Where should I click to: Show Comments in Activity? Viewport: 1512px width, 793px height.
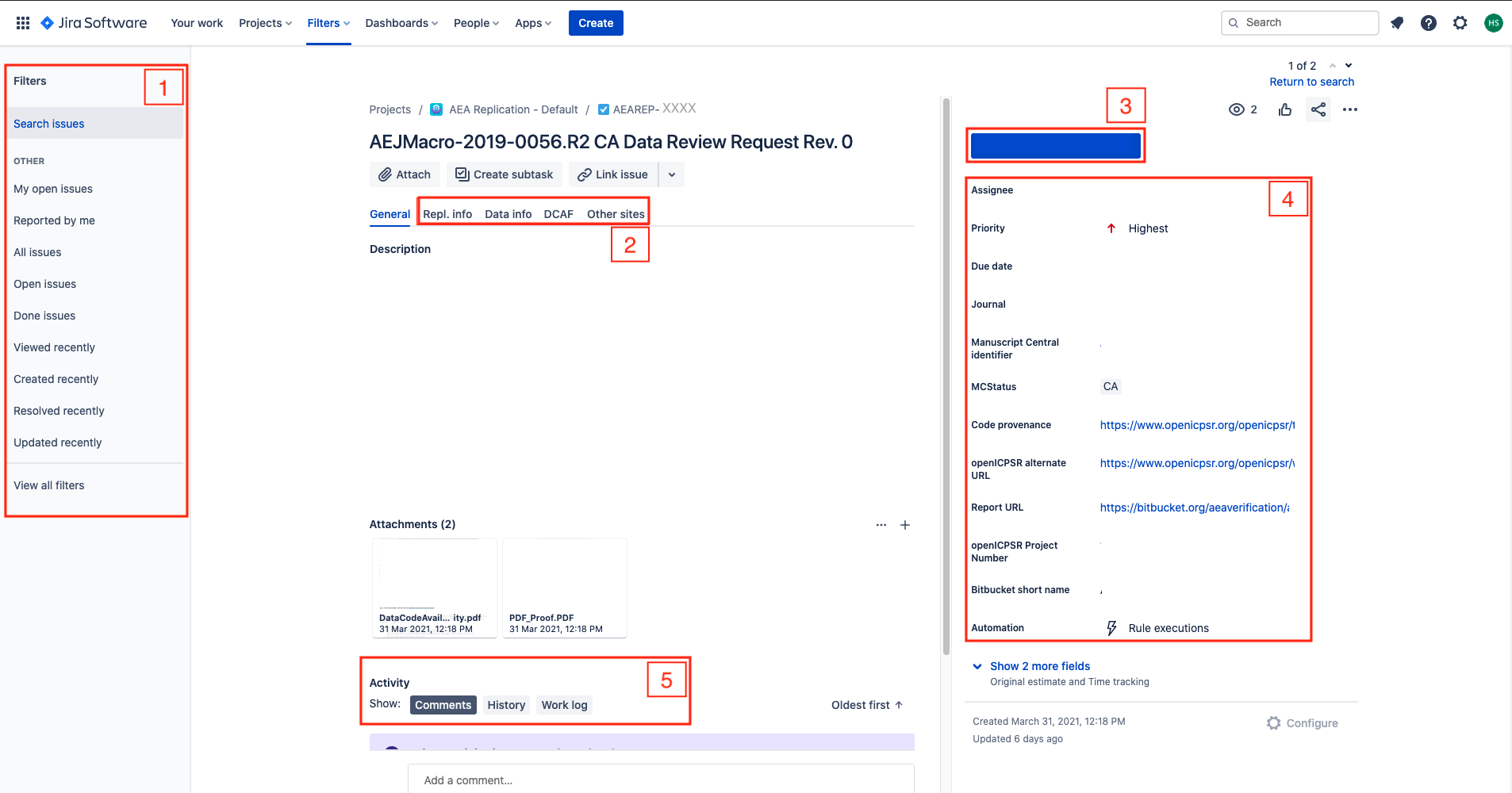coord(443,705)
